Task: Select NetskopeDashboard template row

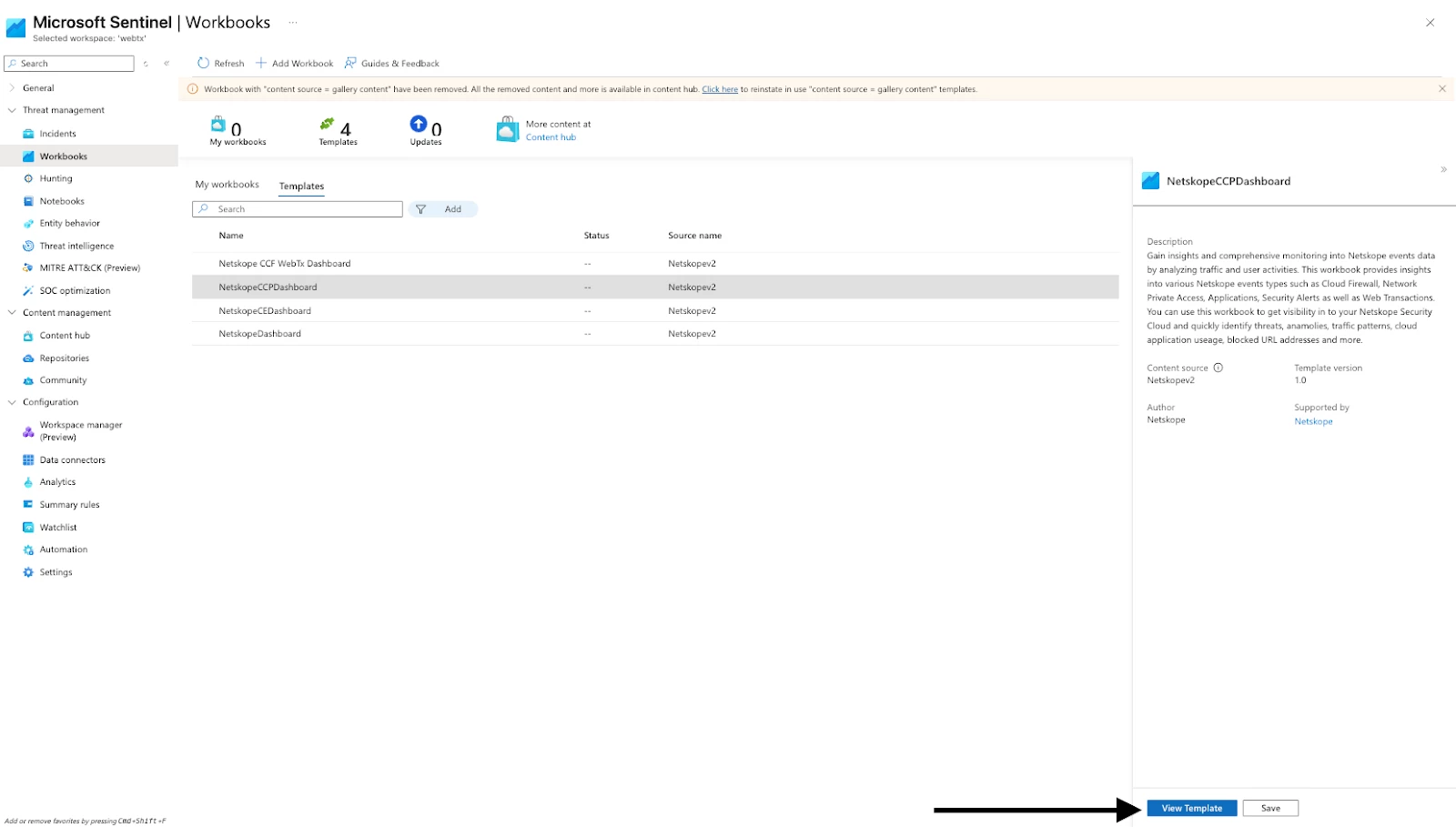Action: (x=655, y=334)
